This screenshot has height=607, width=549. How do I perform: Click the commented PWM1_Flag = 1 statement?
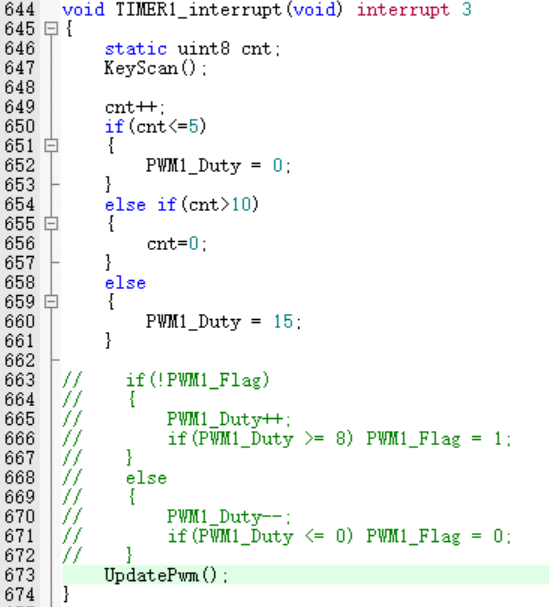439,439
